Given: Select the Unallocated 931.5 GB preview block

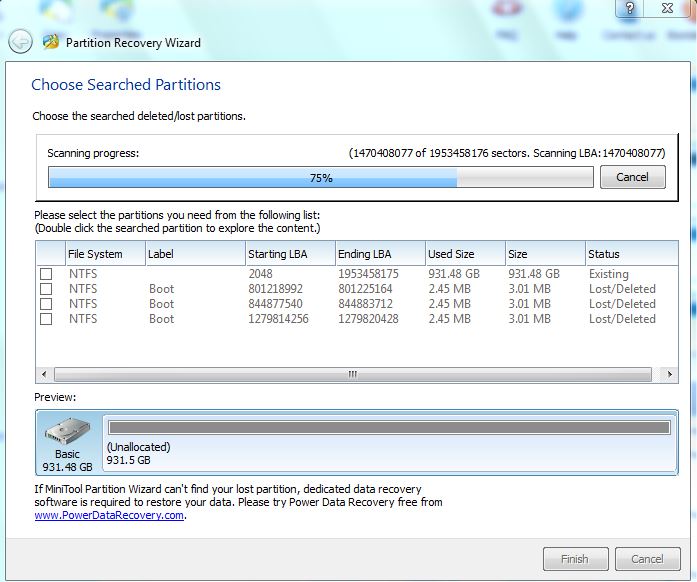Looking at the screenshot, I should [x=389, y=442].
